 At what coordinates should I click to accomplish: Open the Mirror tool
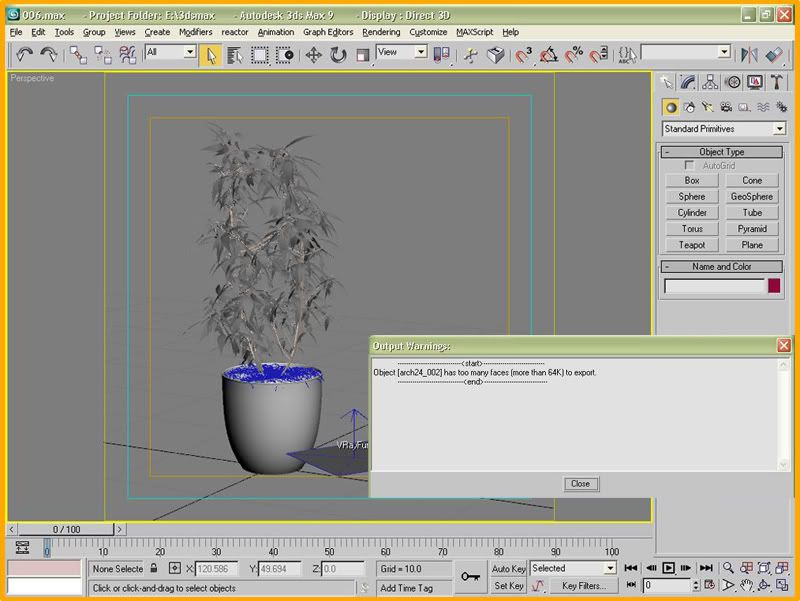click(x=749, y=55)
